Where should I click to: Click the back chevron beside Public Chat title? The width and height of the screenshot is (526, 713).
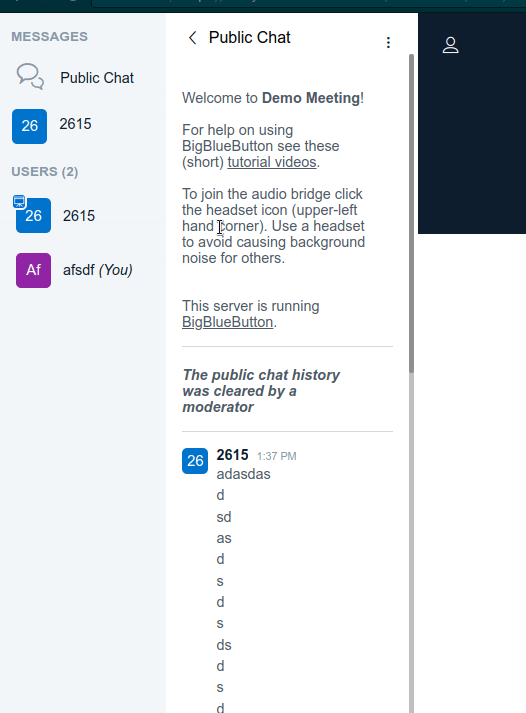coord(193,38)
